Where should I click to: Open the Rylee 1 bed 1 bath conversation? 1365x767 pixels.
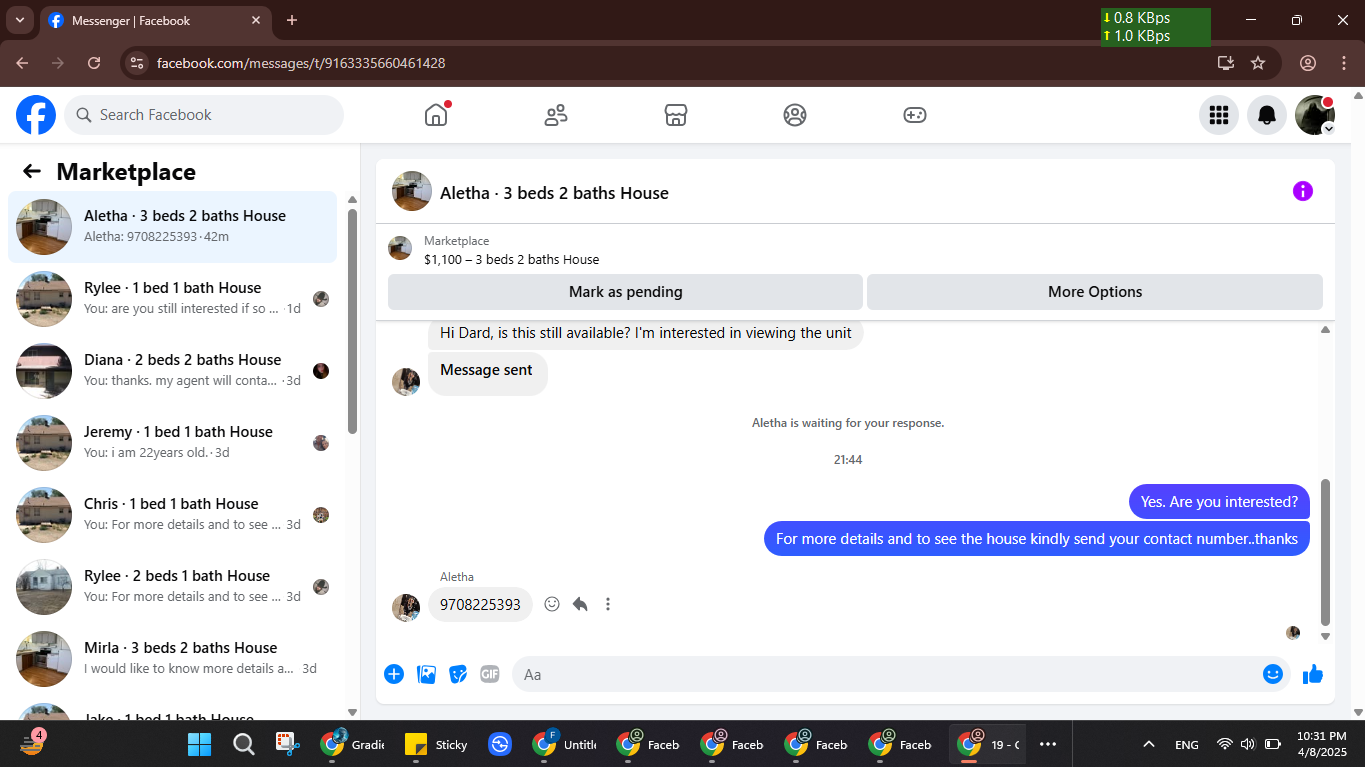172,299
